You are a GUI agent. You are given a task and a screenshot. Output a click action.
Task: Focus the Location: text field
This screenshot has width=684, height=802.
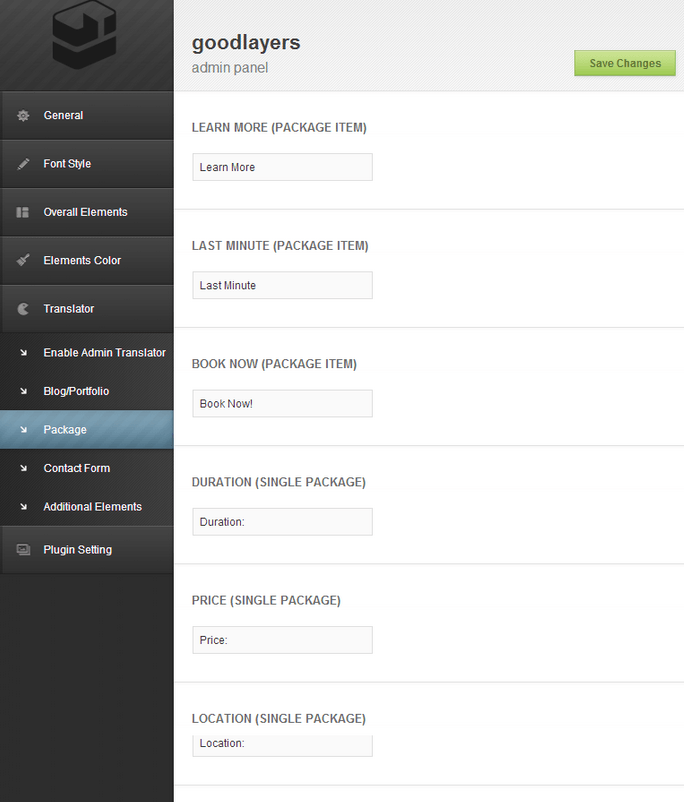(282, 746)
